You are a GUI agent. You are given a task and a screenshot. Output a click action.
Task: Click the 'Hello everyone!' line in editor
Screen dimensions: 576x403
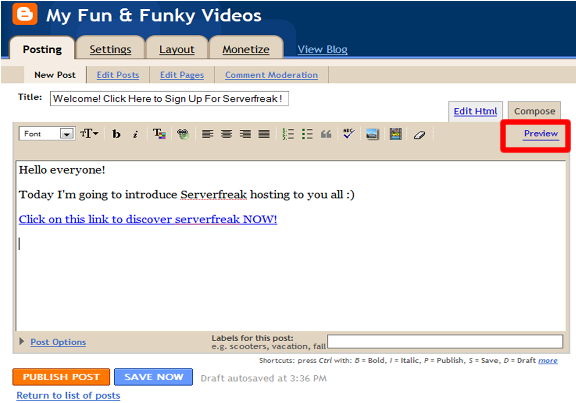[62, 170]
